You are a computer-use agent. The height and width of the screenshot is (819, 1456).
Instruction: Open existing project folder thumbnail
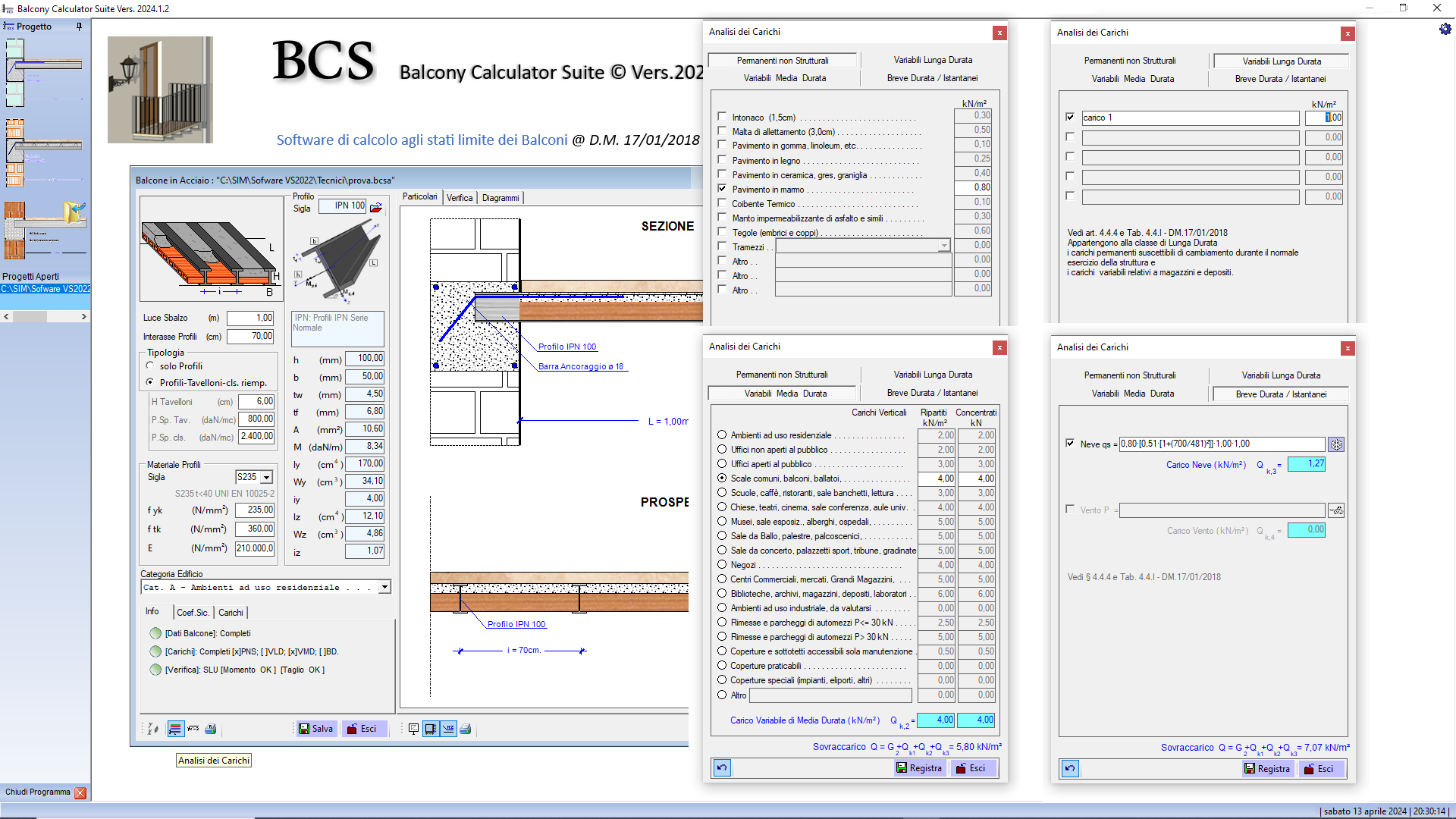[x=45, y=230]
